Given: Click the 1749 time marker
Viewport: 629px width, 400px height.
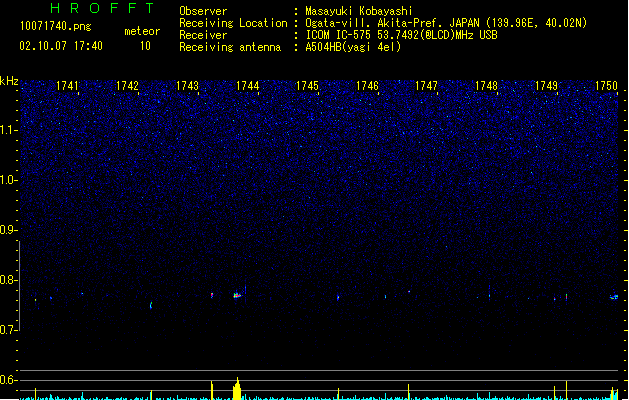Looking at the screenshot, I should tap(546, 86).
